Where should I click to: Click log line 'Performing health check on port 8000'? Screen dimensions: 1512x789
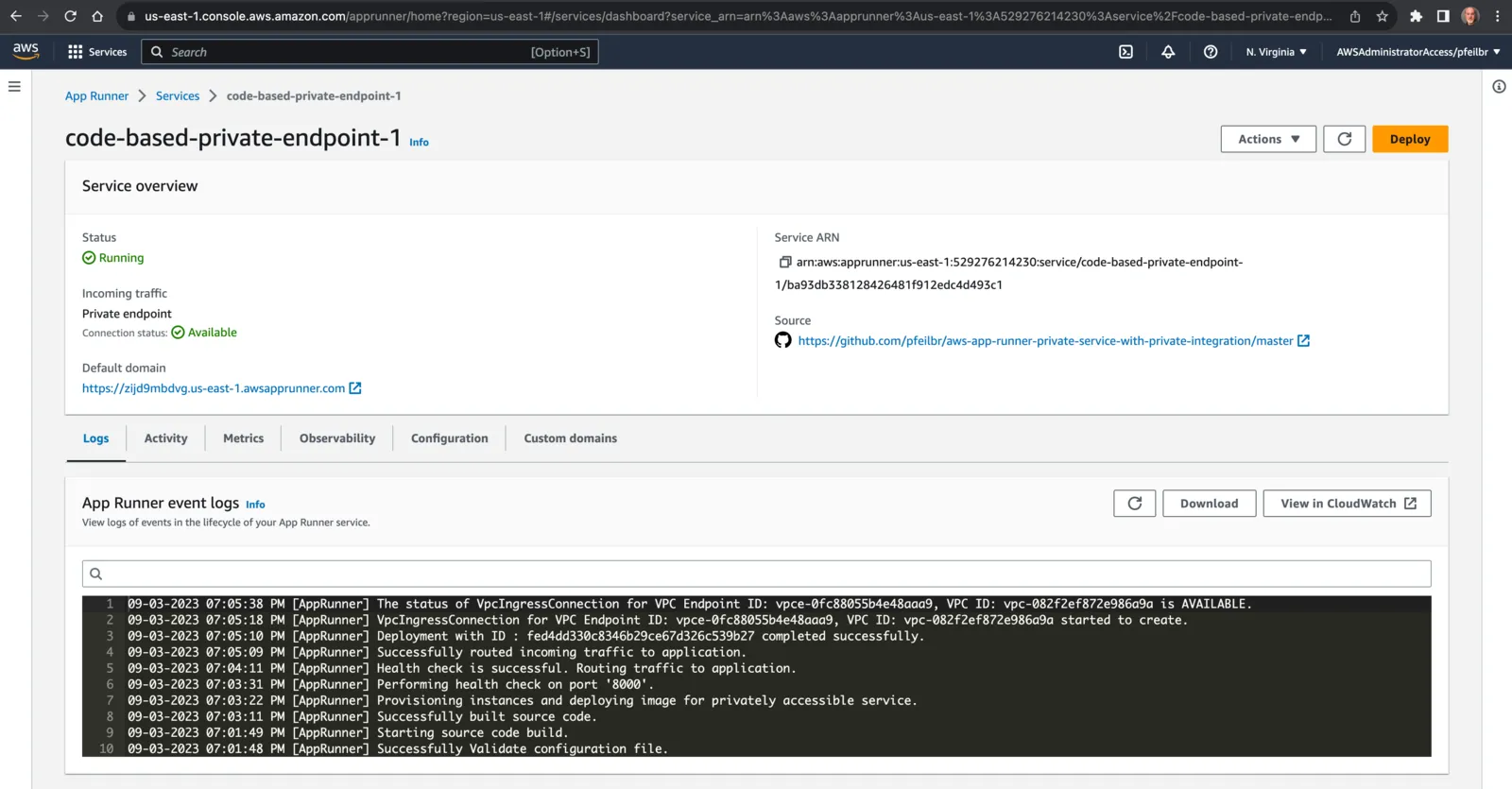click(390, 684)
